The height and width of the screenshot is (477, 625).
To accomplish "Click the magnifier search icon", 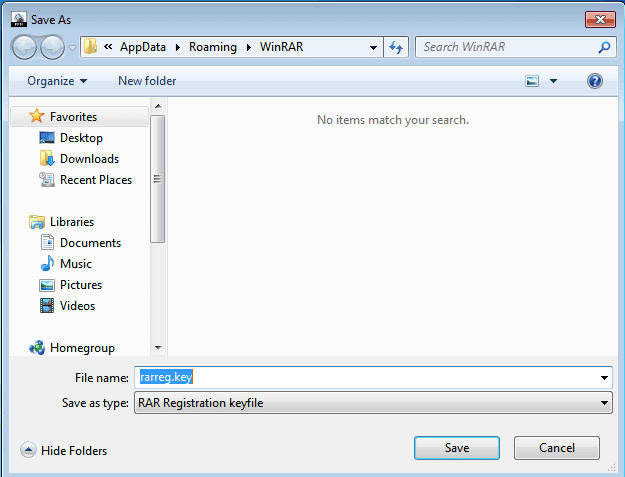I will pyautogui.click(x=604, y=47).
